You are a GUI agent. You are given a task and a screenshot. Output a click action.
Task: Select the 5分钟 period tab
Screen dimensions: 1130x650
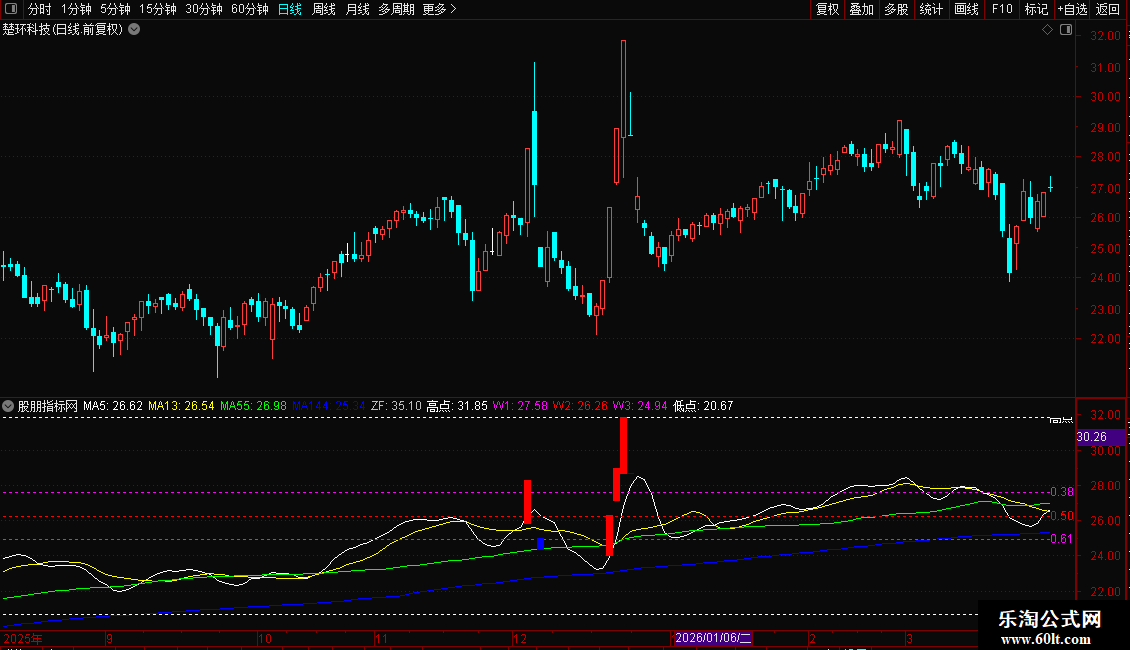point(115,9)
